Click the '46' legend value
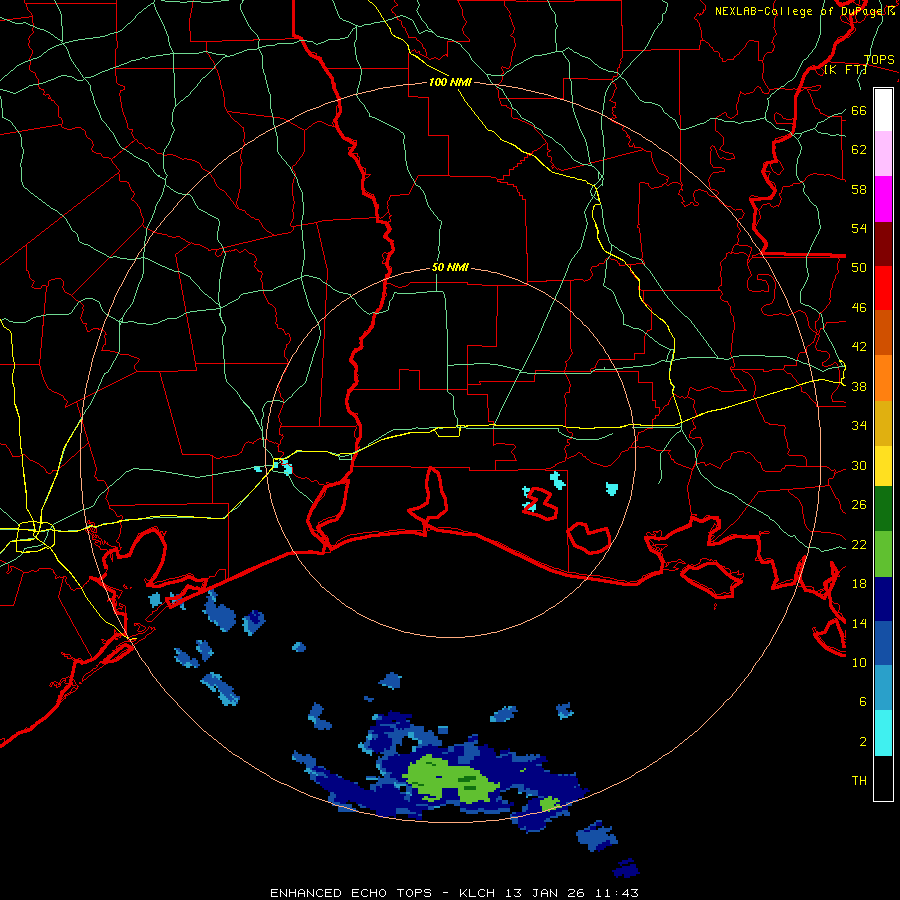Viewport: 900px width, 900px height. point(859,308)
